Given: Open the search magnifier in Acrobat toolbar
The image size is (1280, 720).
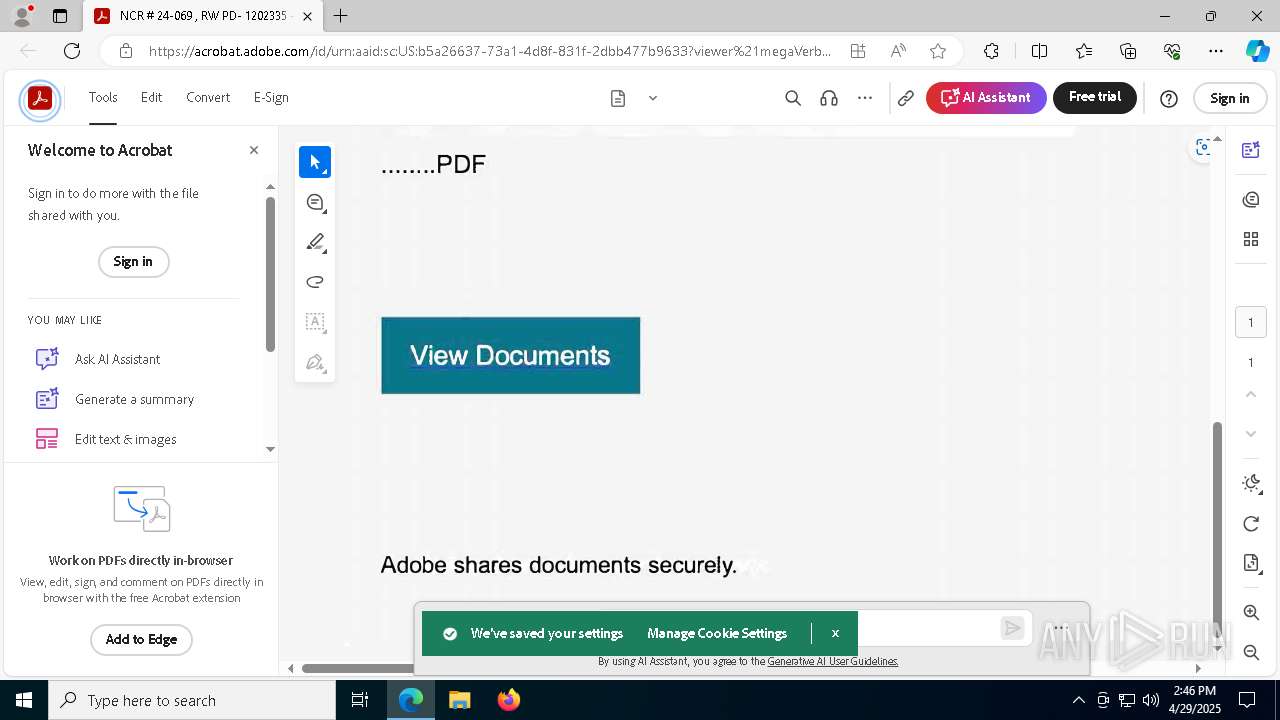Looking at the screenshot, I should [793, 98].
